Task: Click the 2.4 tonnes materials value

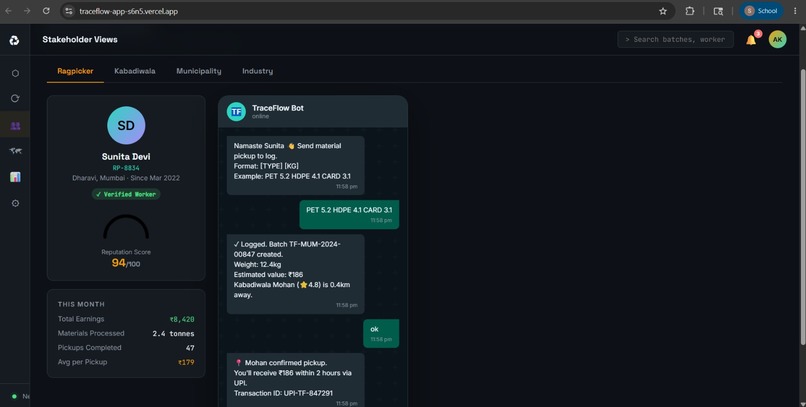Action: (173, 334)
